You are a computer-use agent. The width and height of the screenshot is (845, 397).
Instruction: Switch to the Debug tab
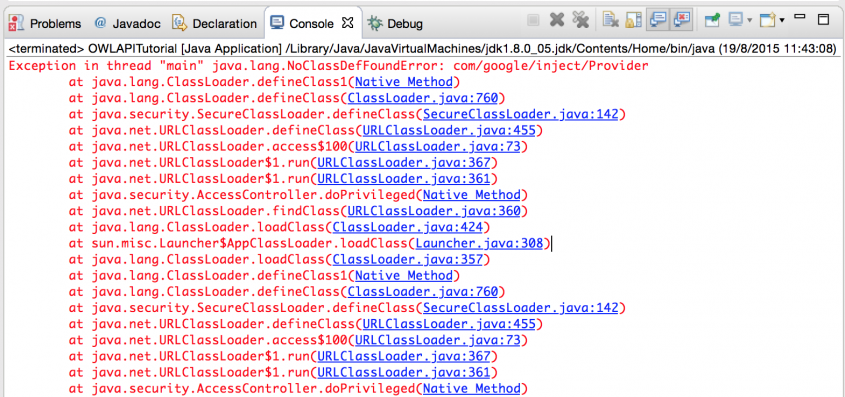(395, 24)
